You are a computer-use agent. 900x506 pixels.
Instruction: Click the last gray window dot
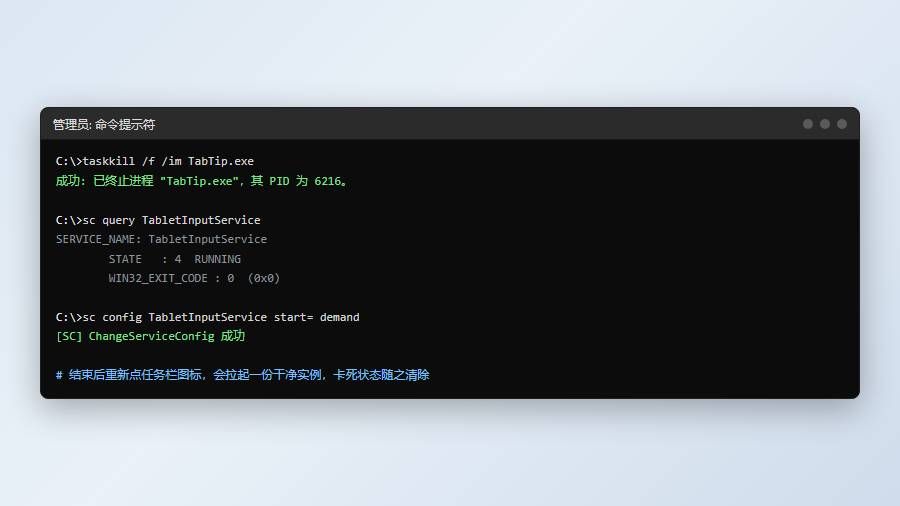(x=842, y=124)
